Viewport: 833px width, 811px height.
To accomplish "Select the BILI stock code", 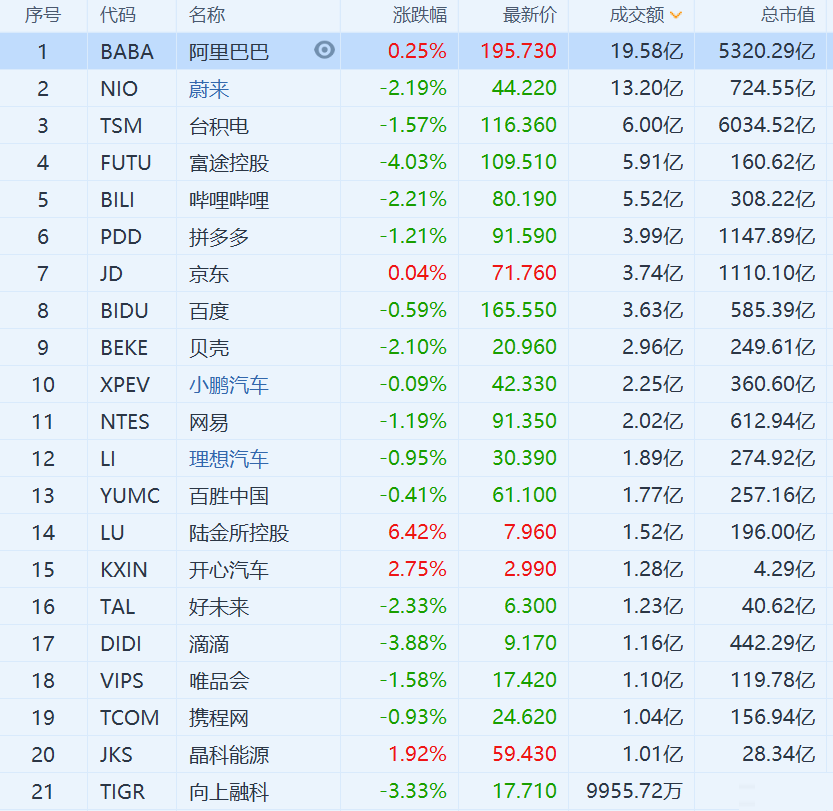I will coord(117,200).
